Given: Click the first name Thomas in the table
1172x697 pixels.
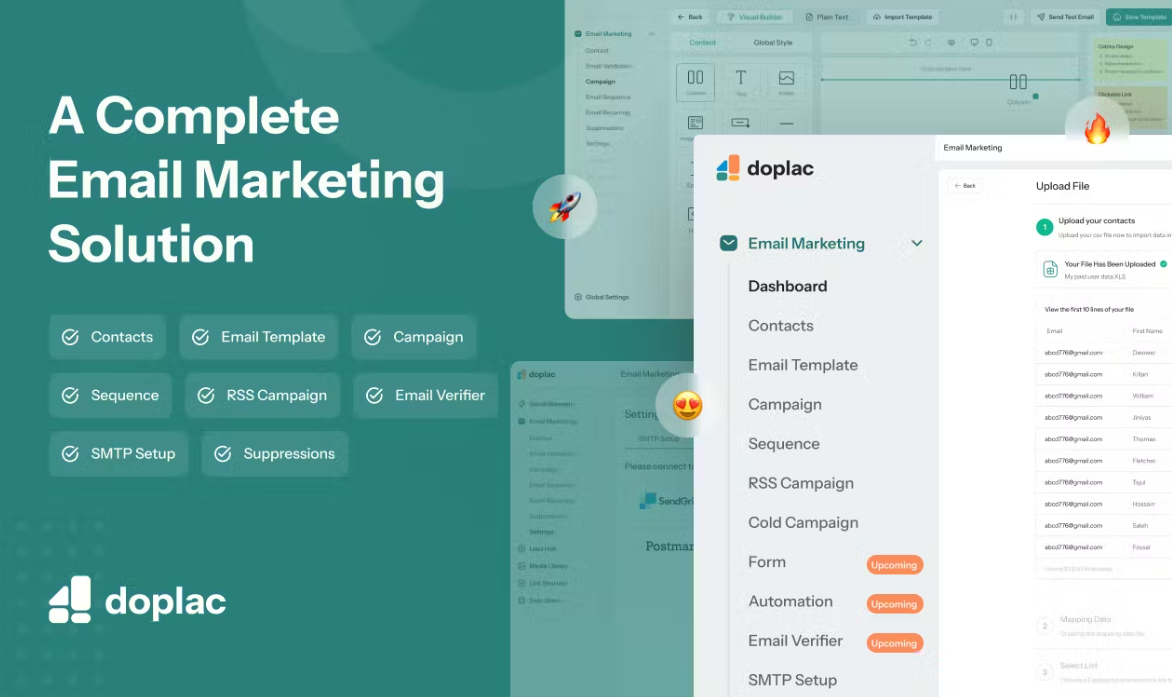Looking at the screenshot, I should [1144, 439].
